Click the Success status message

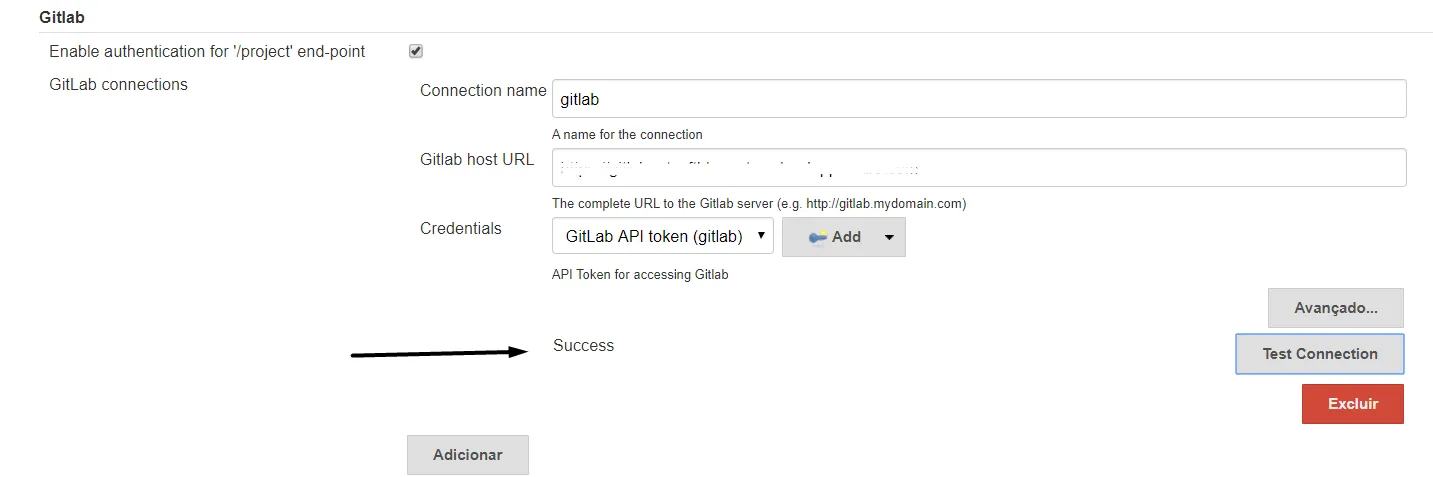[x=583, y=346]
